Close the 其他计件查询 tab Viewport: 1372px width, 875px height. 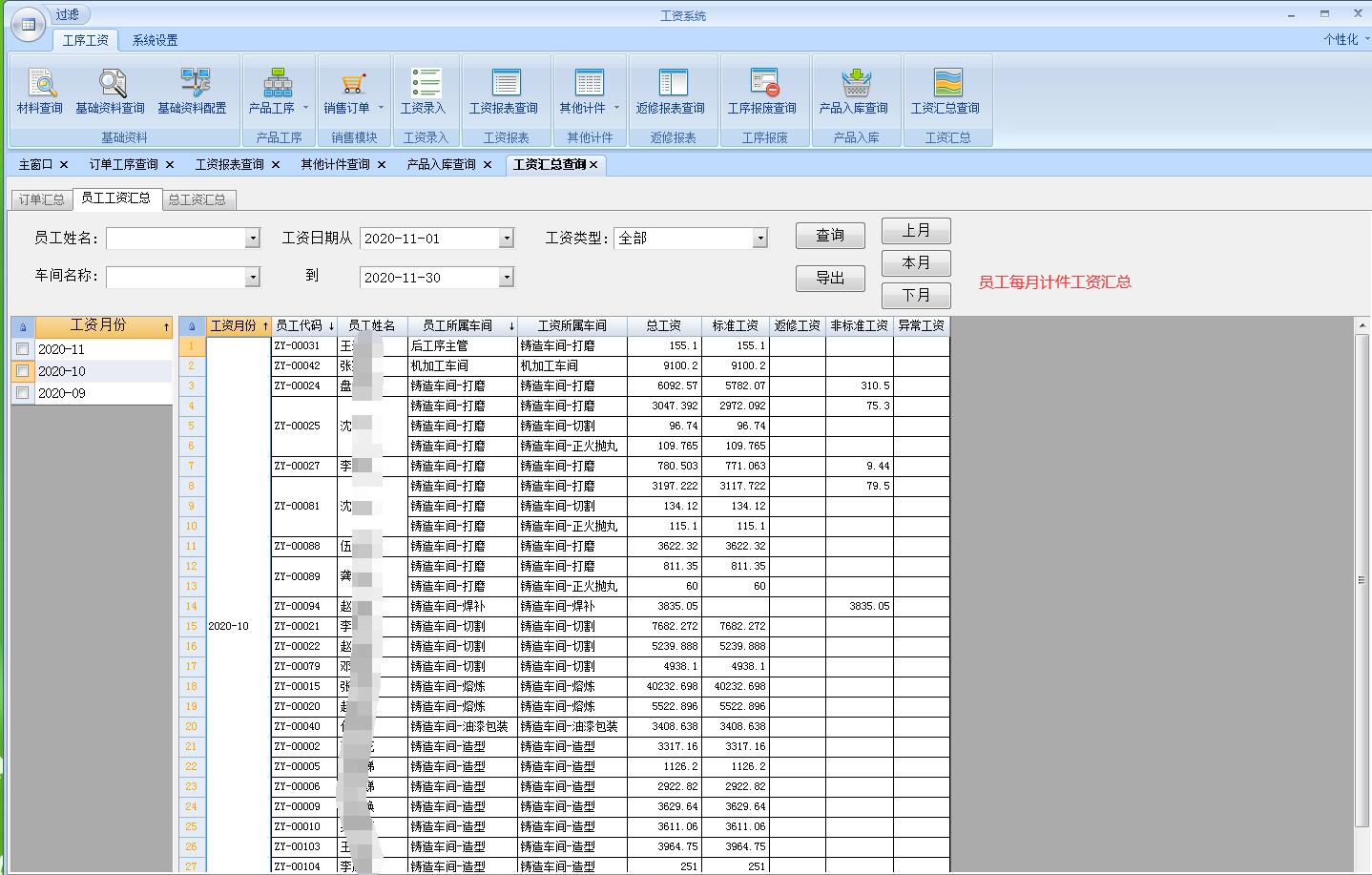(x=382, y=165)
